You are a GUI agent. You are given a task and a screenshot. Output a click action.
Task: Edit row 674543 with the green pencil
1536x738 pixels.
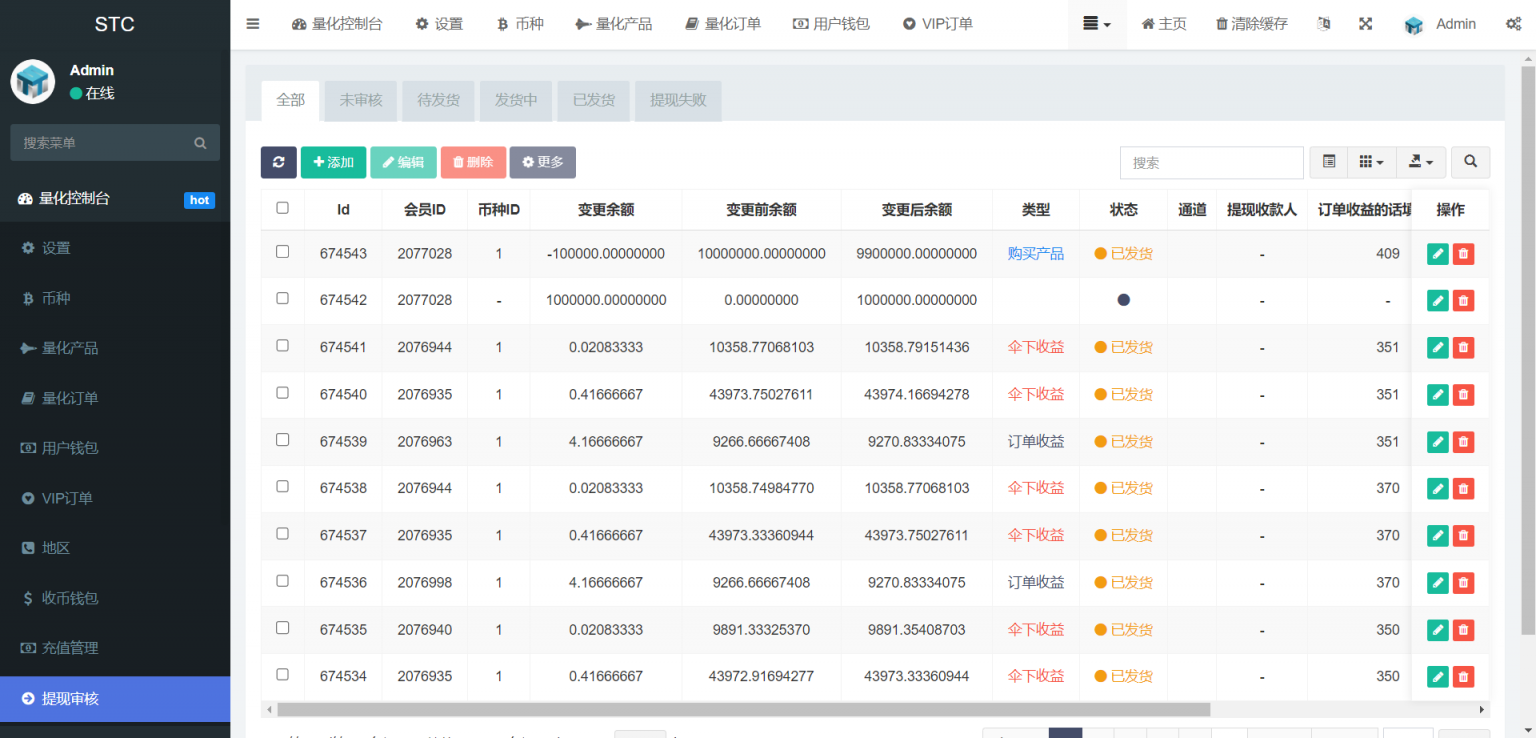(1437, 254)
